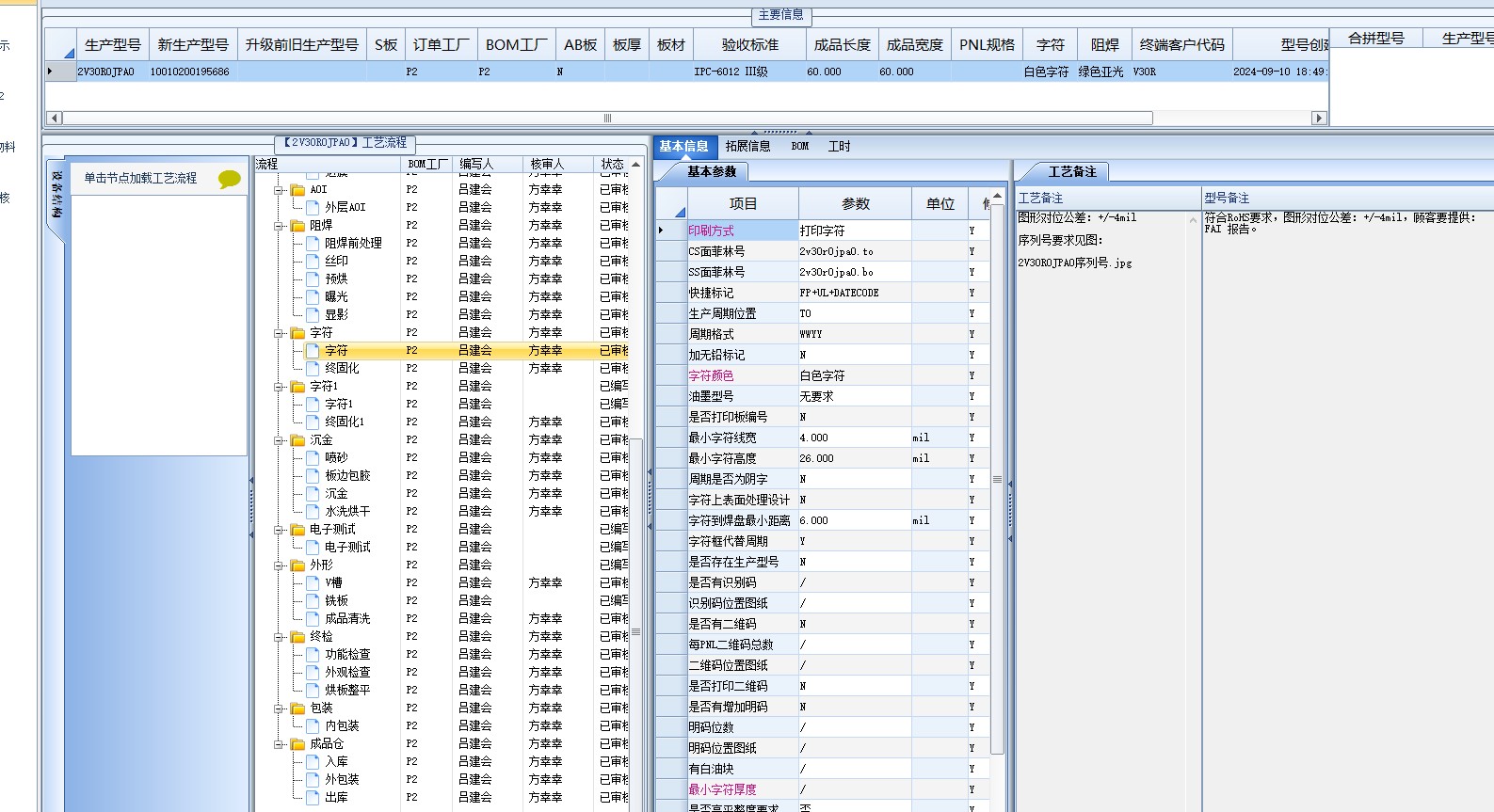The image size is (1494, 812).
Task: Click the 成品仓 folder icon
Action: [297, 743]
